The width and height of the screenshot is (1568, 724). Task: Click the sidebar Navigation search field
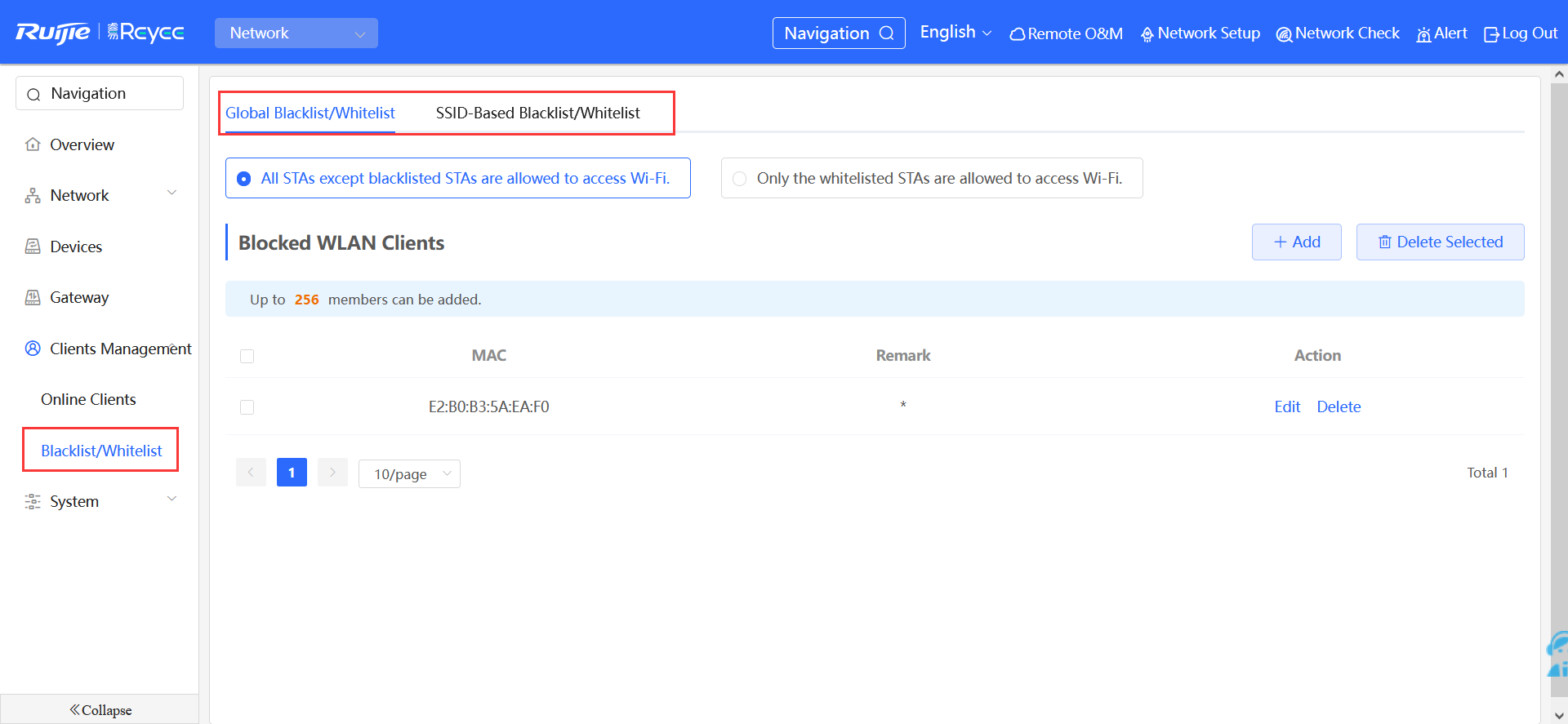tap(100, 94)
